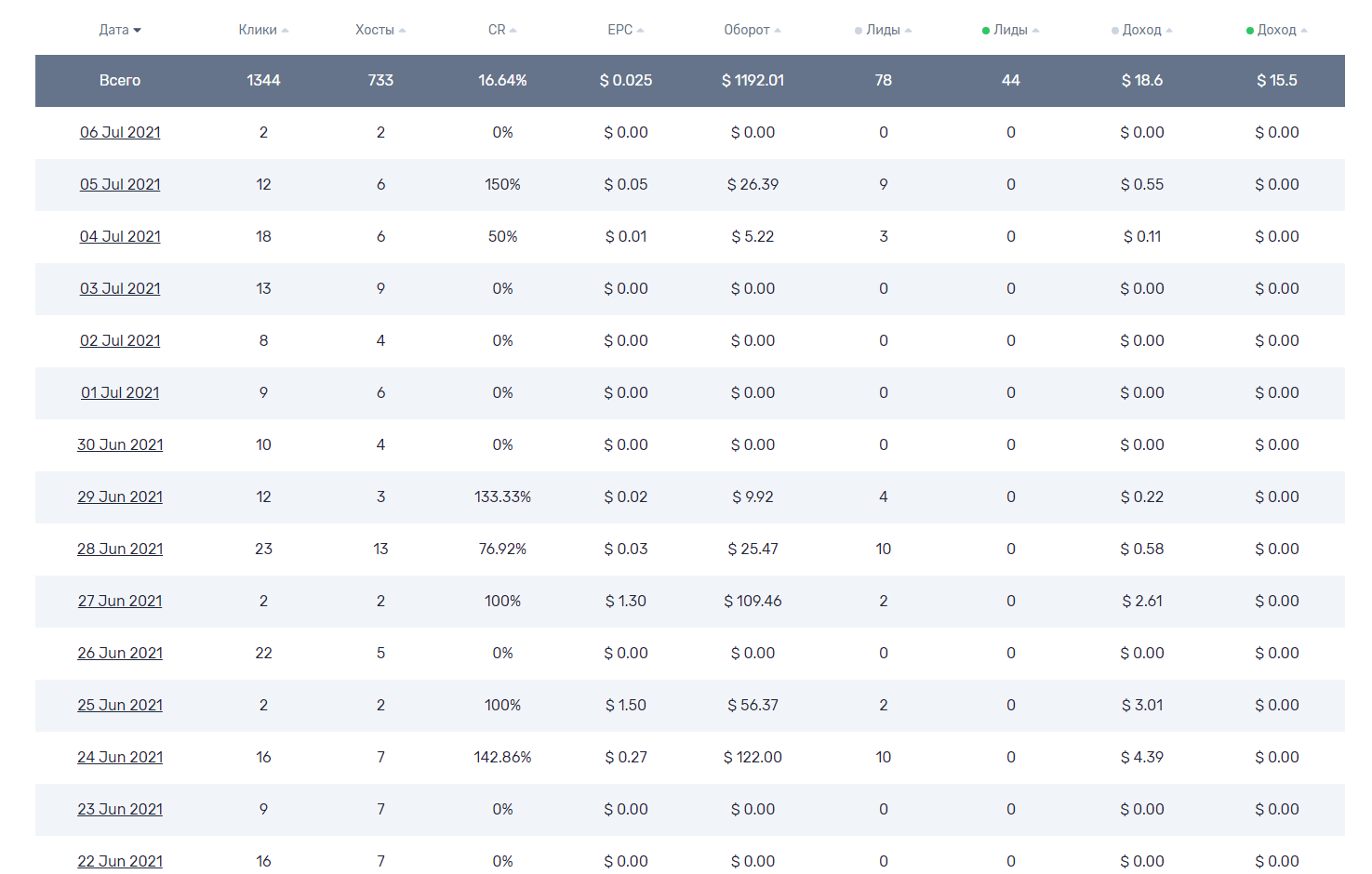
Task: Click the green dot beside Лиды header
Action: click(x=986, y=31)
